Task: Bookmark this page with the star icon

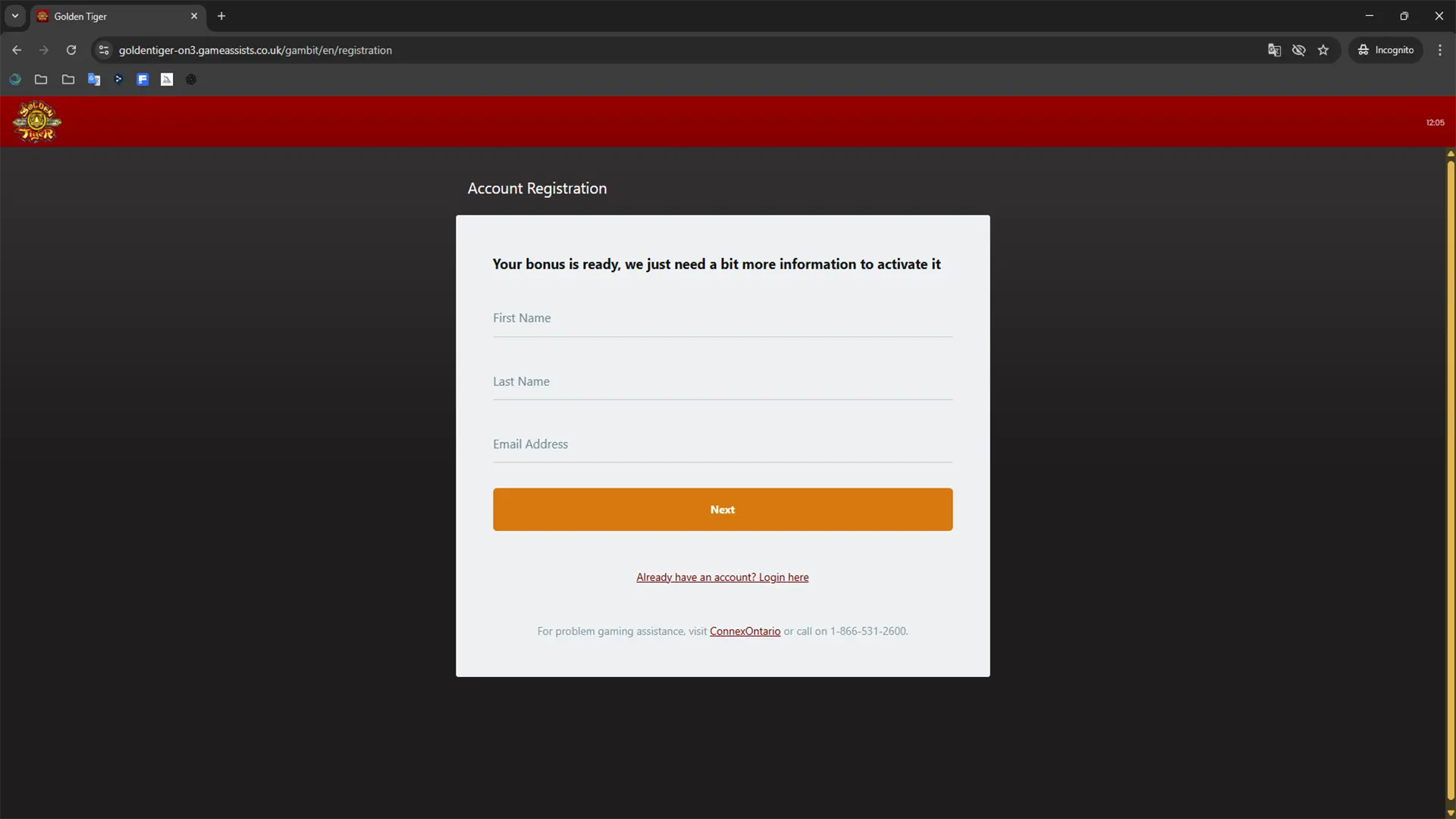Action: point(1323,50)
